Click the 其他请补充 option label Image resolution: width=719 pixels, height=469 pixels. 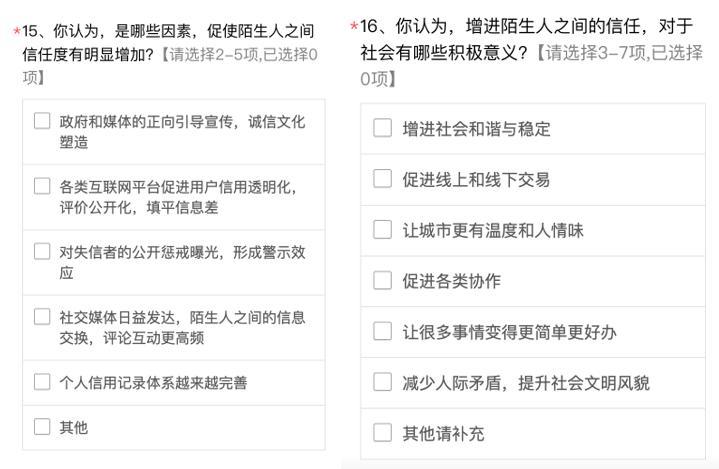click(443, 433)
